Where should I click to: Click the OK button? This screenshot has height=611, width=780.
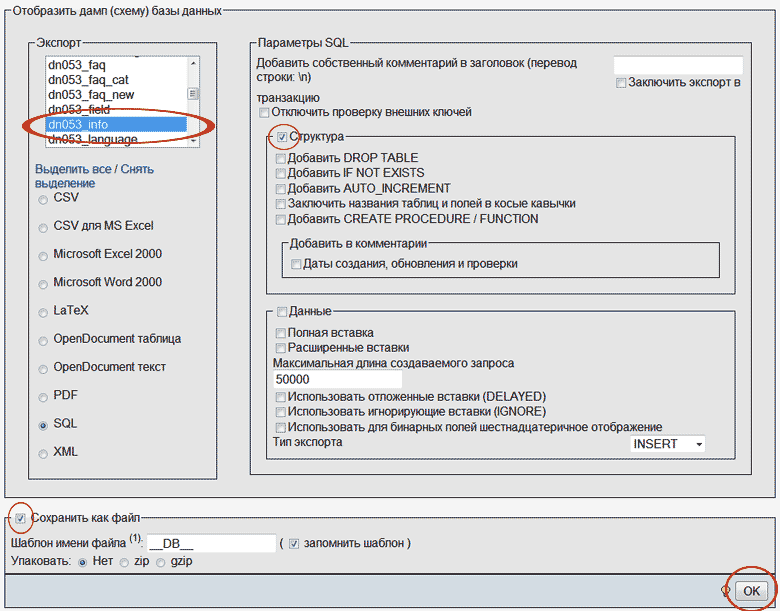coord(752,591)
